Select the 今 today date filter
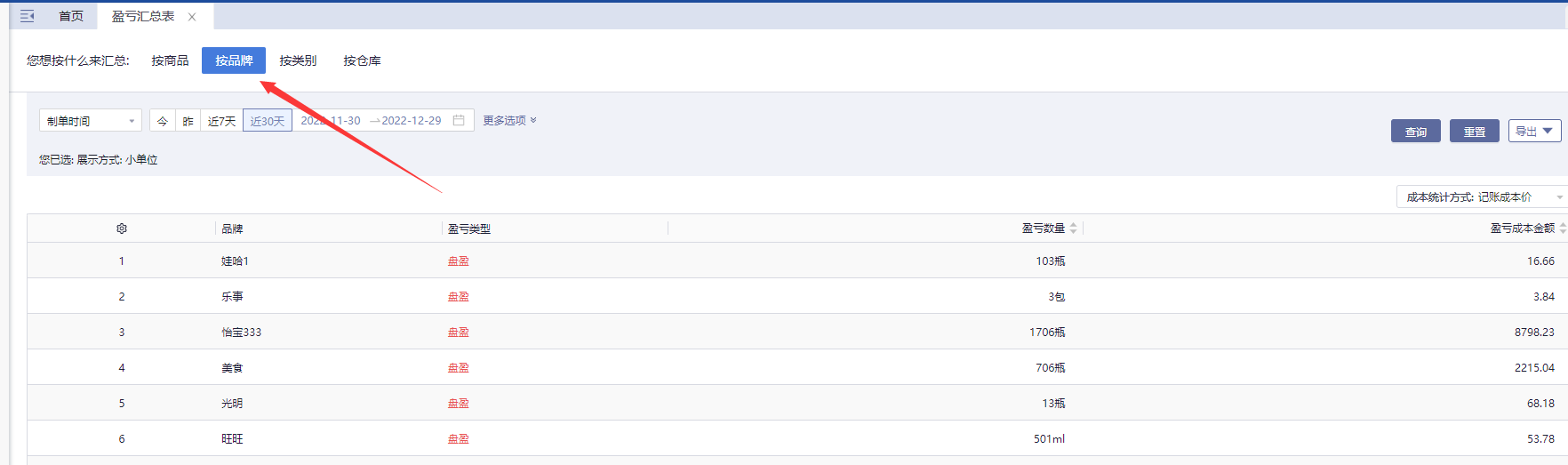 click(163, 121)
